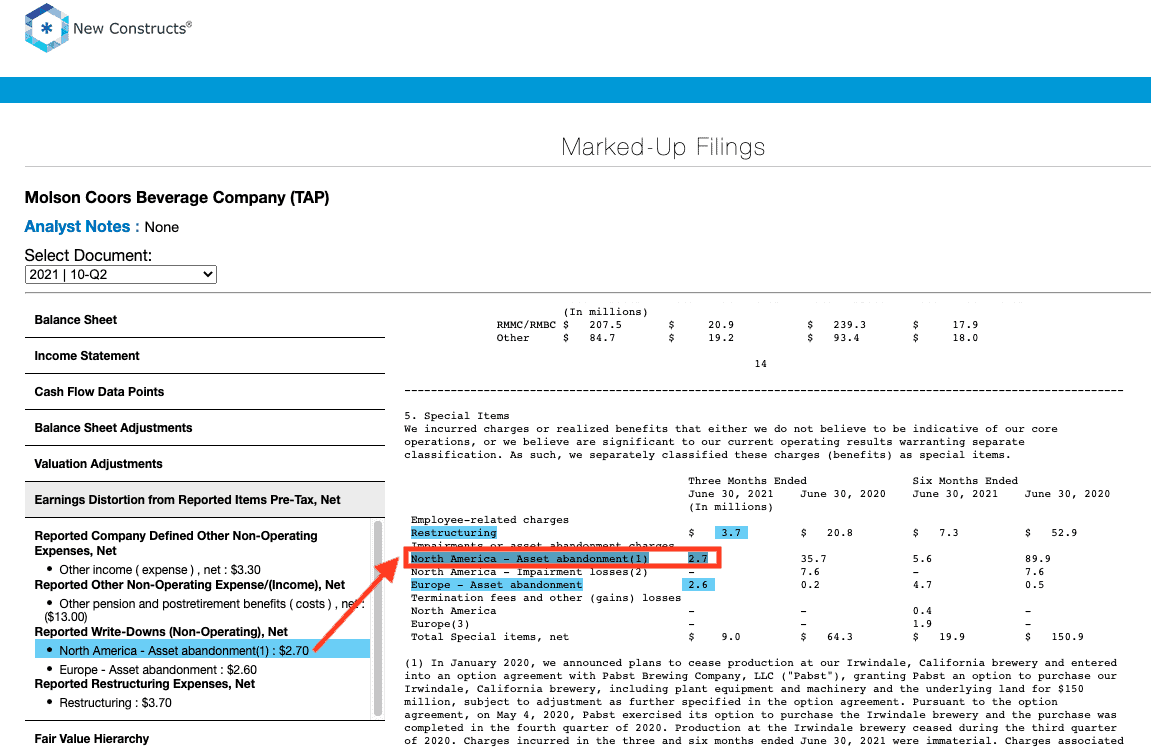1151x748 pixels.
Task: Open the Balance Sheet section
Action: [x=205, y=320]
